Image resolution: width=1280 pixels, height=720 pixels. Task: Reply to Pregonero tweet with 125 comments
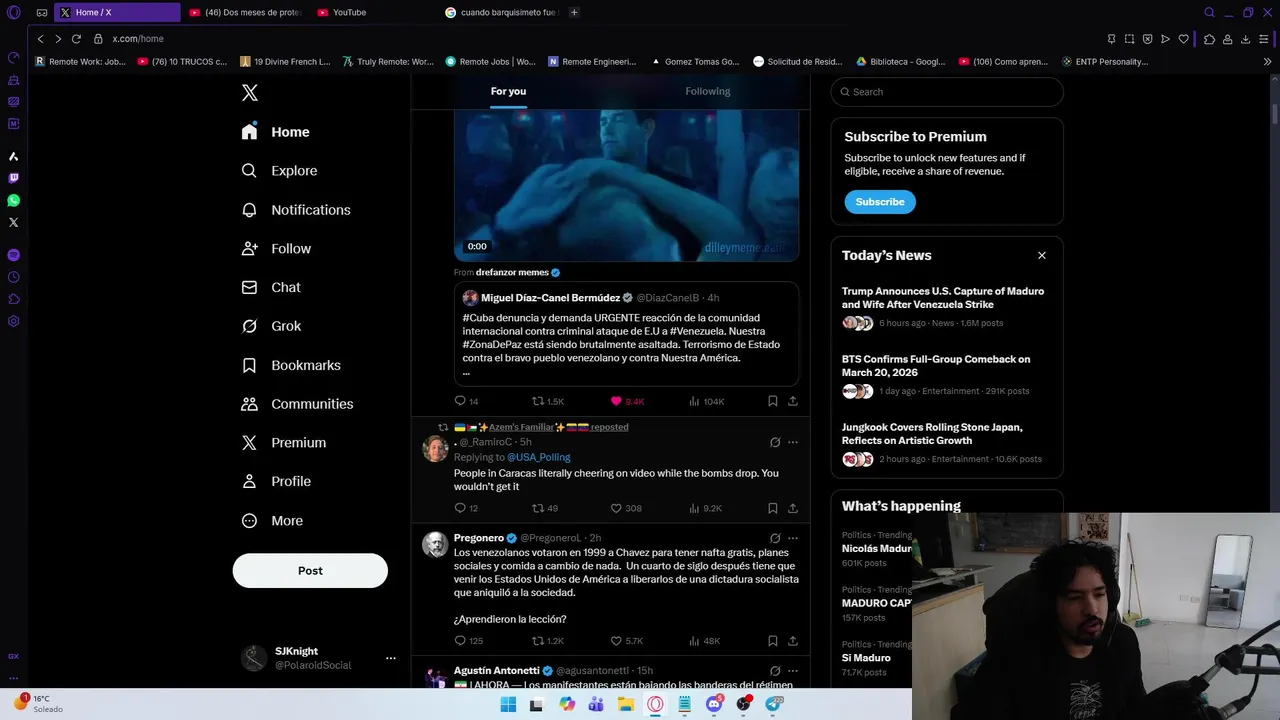(460, 641)
